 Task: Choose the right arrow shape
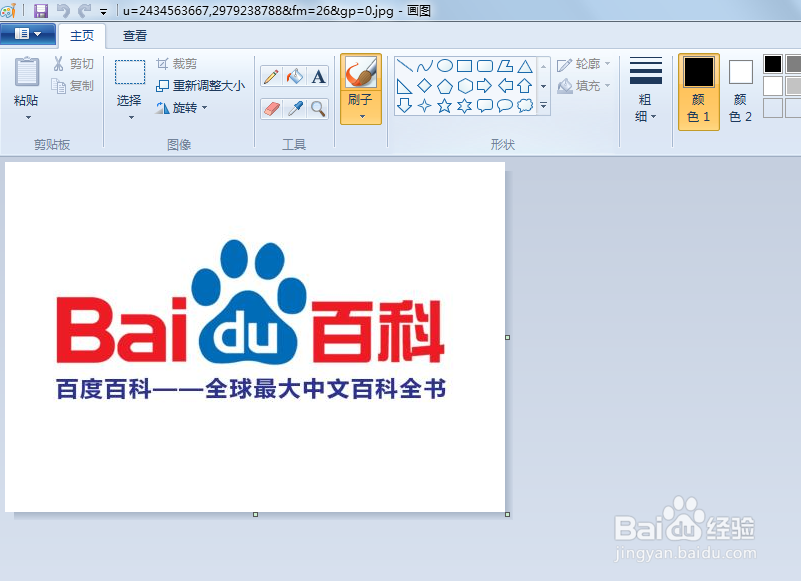pyautogui.click(x=485, y=86)
